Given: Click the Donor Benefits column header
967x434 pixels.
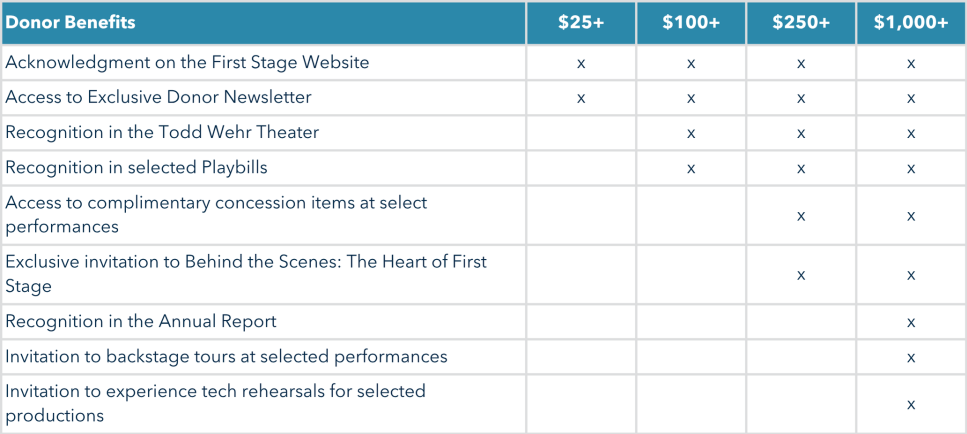Looking at the screenshot, I should 71,22.
